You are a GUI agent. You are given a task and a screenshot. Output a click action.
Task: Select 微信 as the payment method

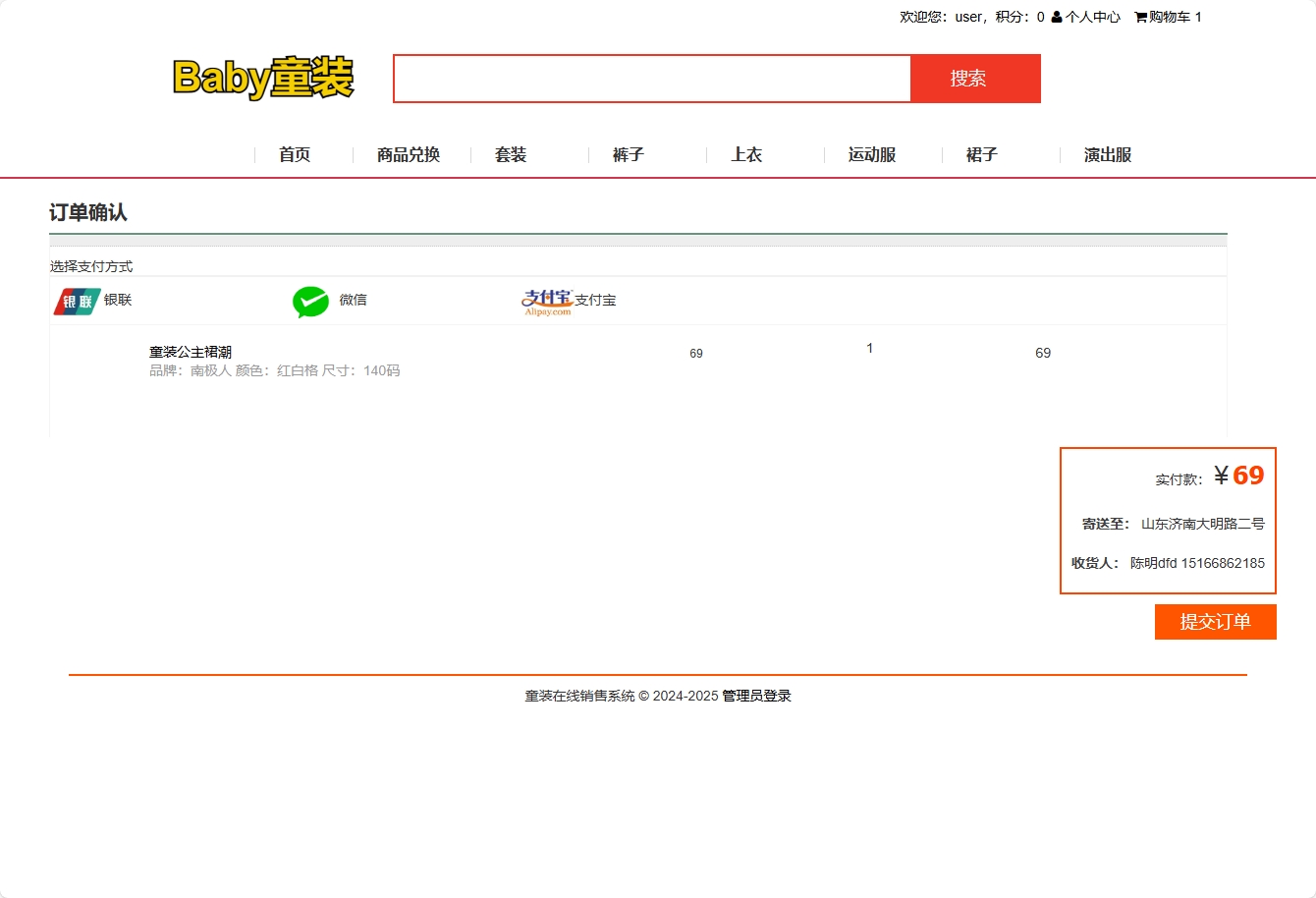[354, 301]
